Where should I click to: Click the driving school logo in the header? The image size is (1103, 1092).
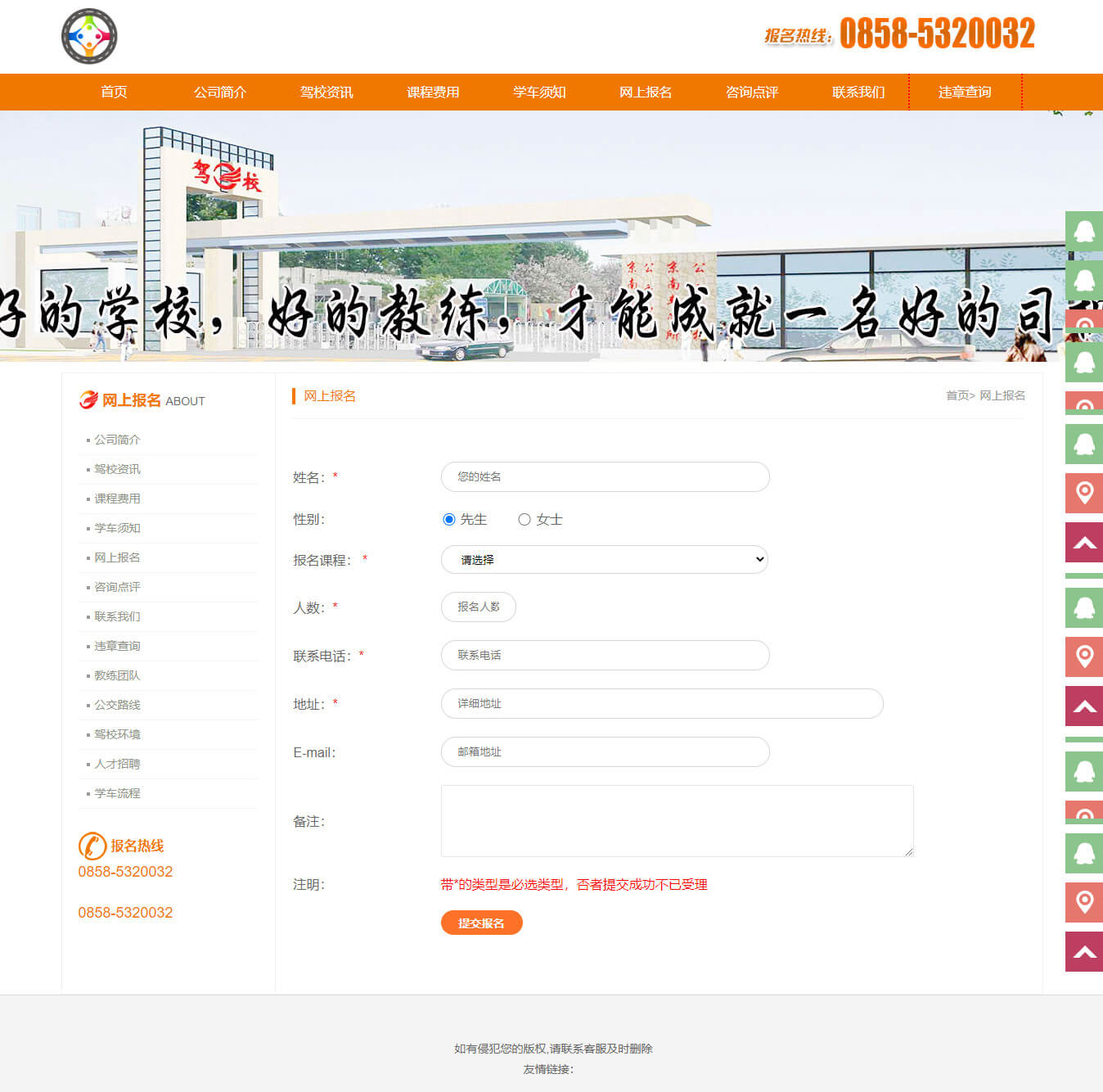[x=89, y=36]
